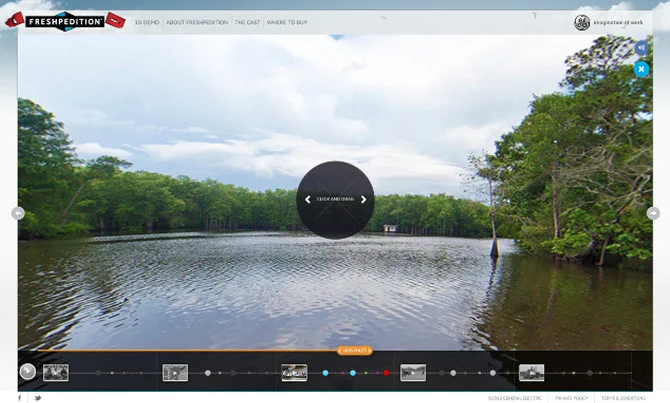Select the cyan dot nearest the green dot
The width and height of the screenshot is (670, 403).
click(x=353, y=373)
